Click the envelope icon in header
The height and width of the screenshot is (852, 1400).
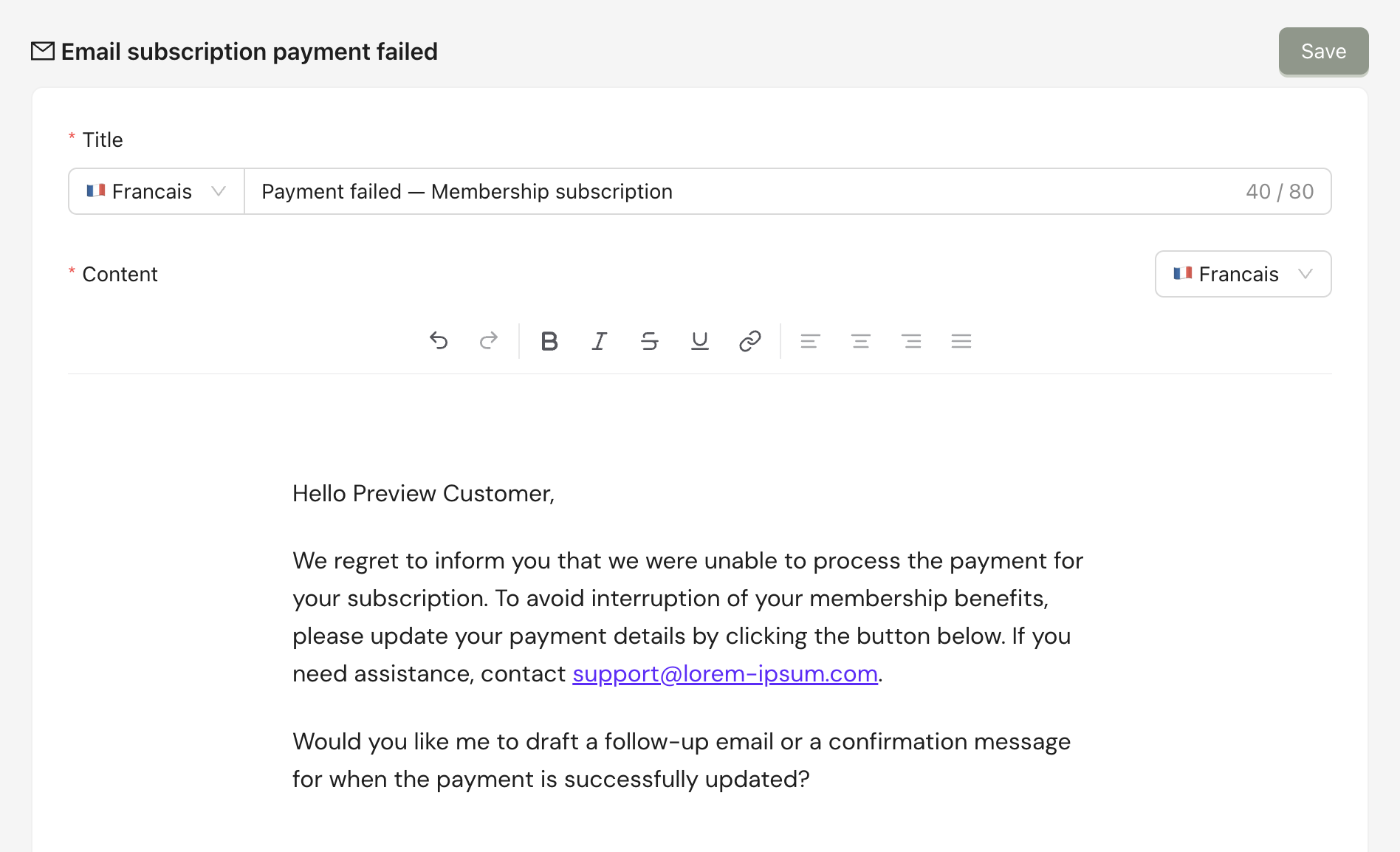[43, 51]
